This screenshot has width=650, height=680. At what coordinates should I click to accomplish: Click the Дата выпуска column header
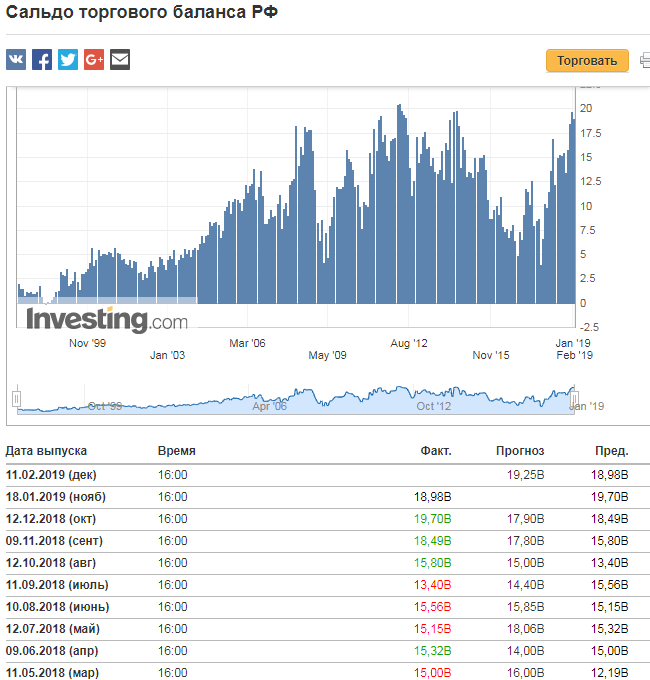point(46,451)
